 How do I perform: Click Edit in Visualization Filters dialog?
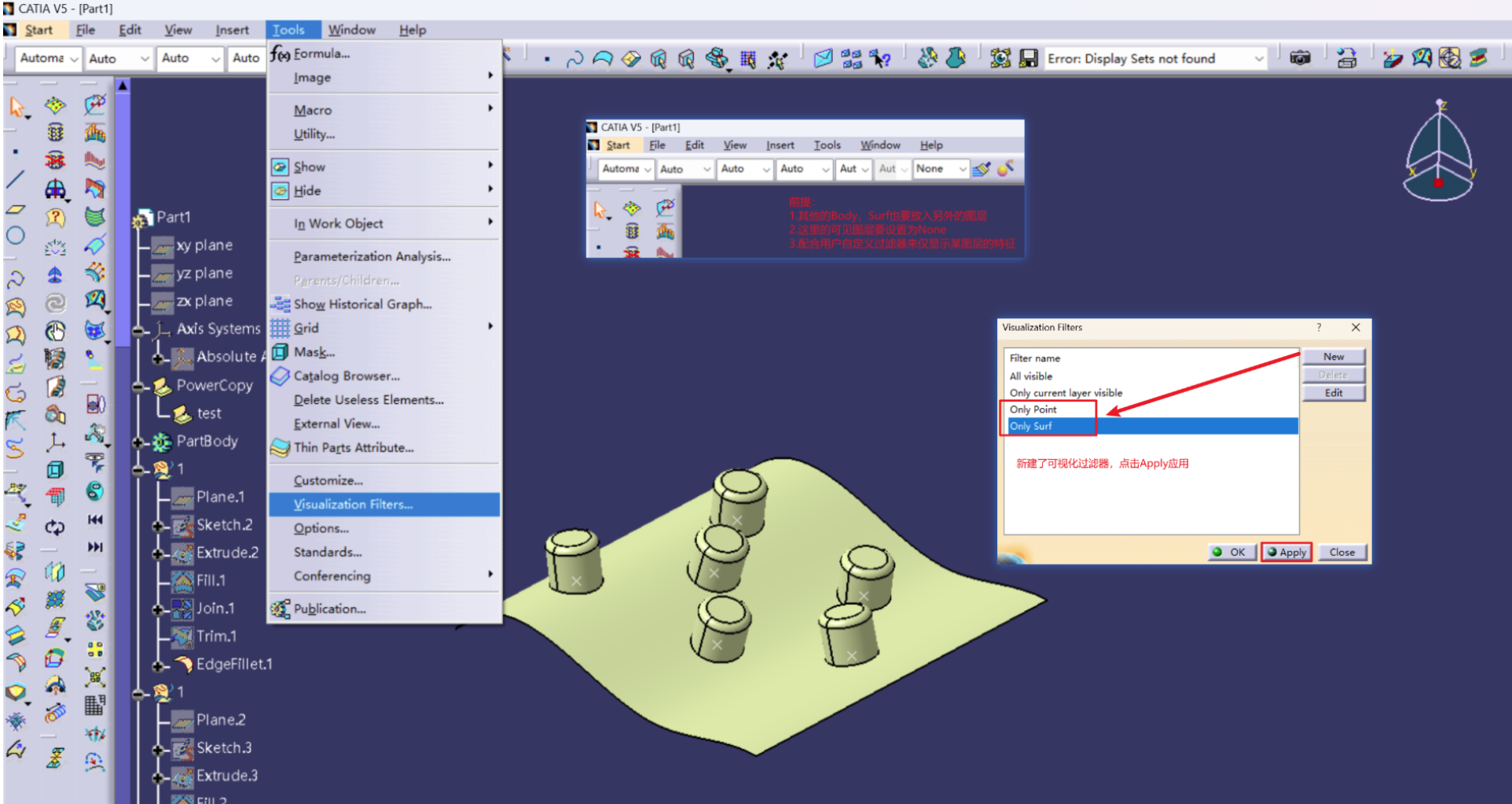(x=1334, y=393)
